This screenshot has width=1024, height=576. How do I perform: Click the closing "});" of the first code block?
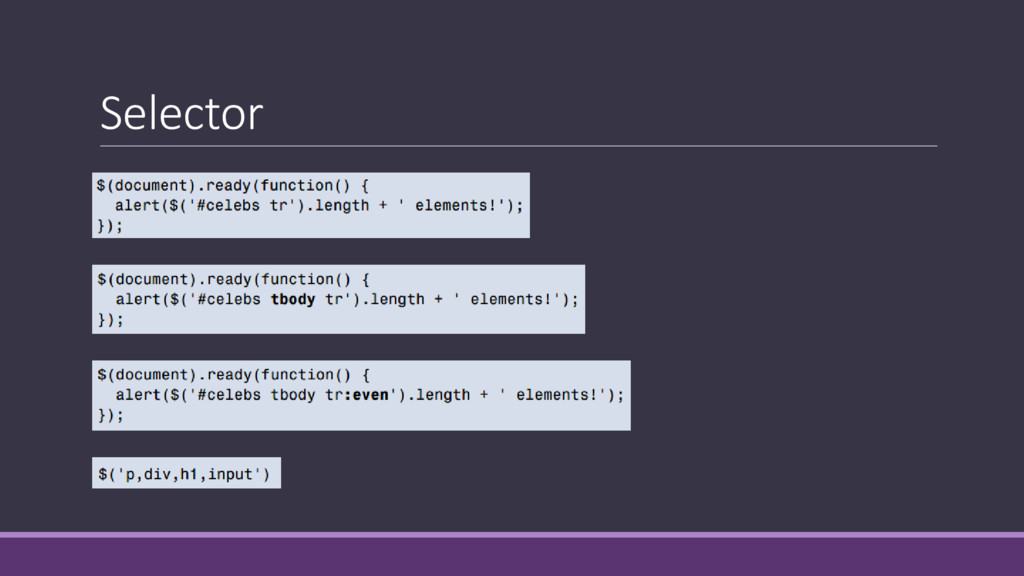point(109,226)
